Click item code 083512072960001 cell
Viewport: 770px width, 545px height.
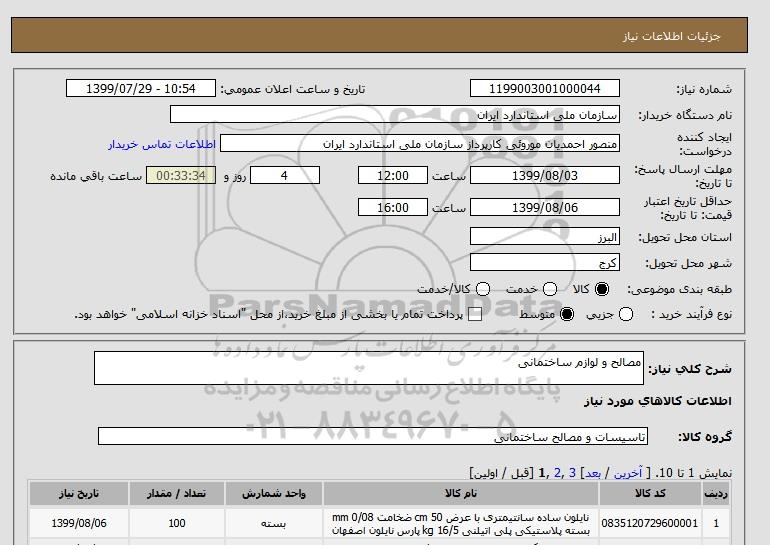point(650,523)
